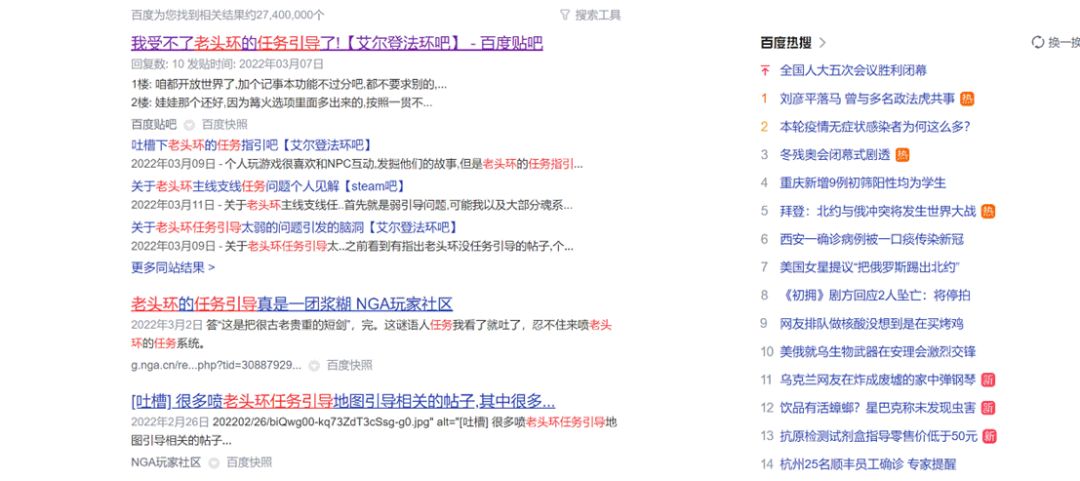Click rank number 10 in hot list

[x=767, y=352]
